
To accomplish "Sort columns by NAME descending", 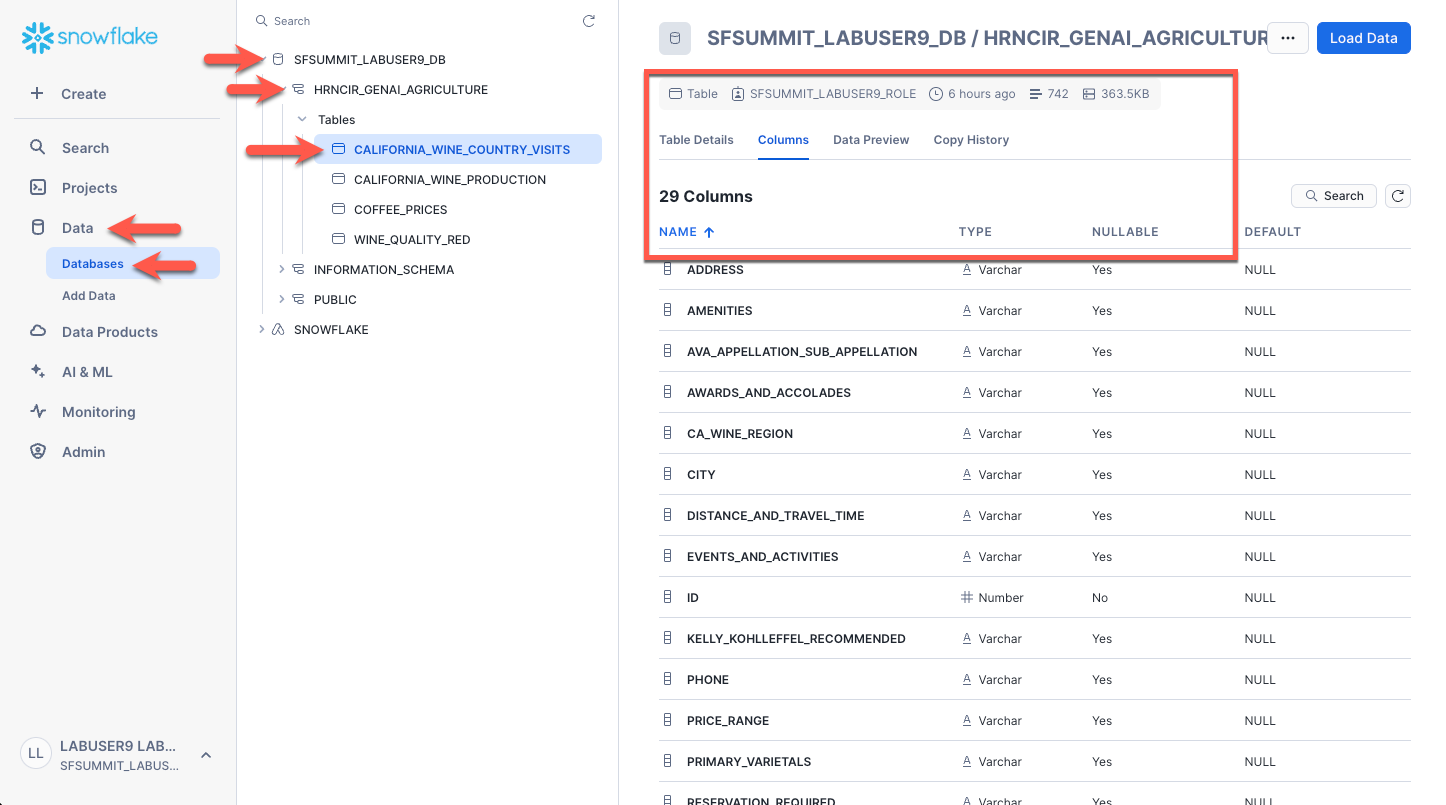I will pos(686,231).
